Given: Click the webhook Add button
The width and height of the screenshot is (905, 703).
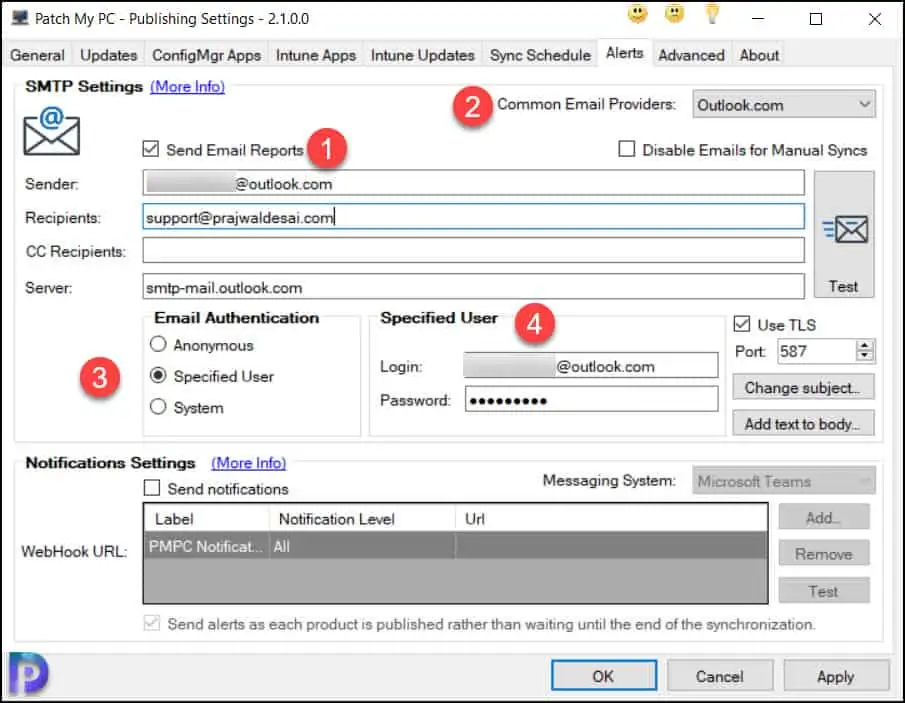Looking at the screenshot, I should coord(824,517).
